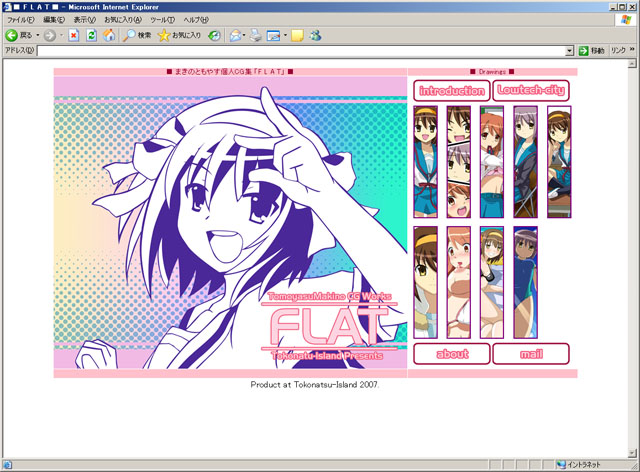Refresh the page using the green arrows icon
The image size is (640, 472).
pos(91,36)
